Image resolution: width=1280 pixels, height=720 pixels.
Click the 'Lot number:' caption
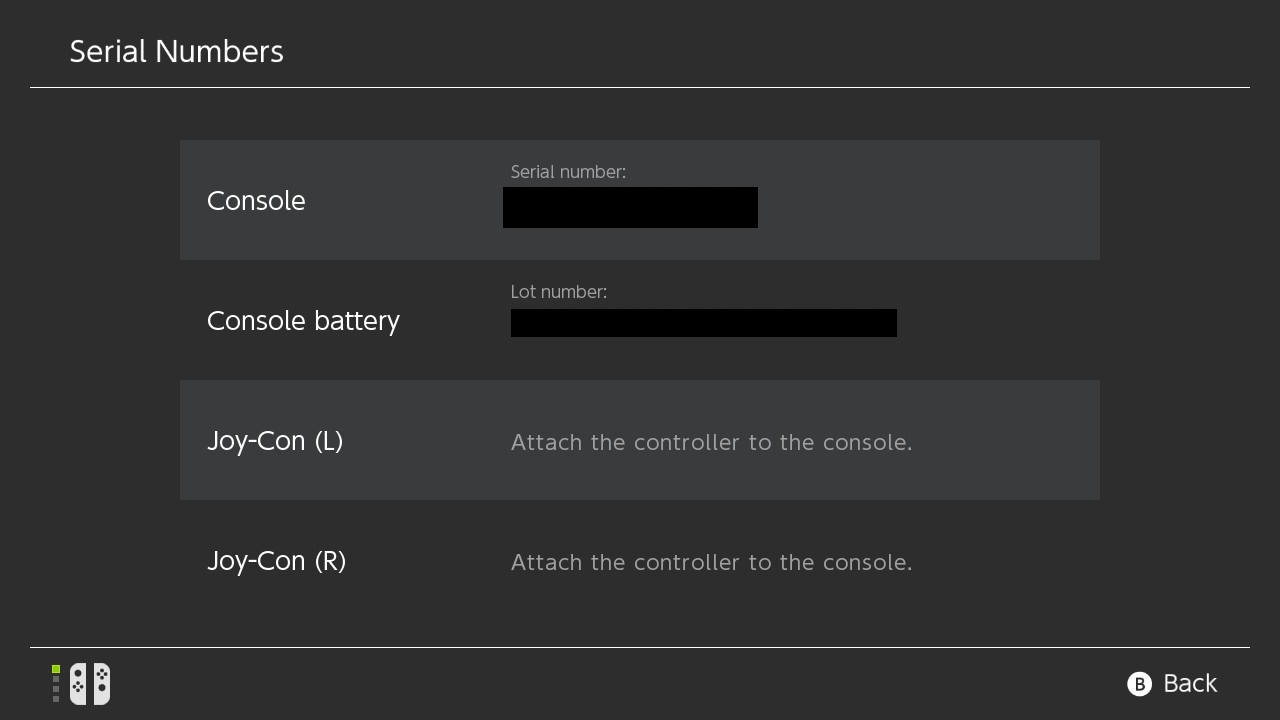coord(559,292)
